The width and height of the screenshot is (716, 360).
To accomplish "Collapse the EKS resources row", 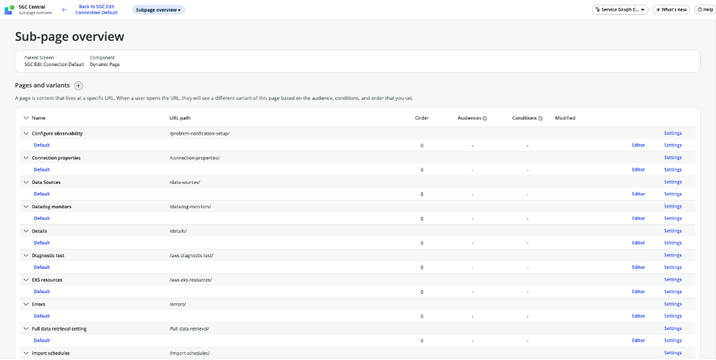I will [x=26, y=280].
